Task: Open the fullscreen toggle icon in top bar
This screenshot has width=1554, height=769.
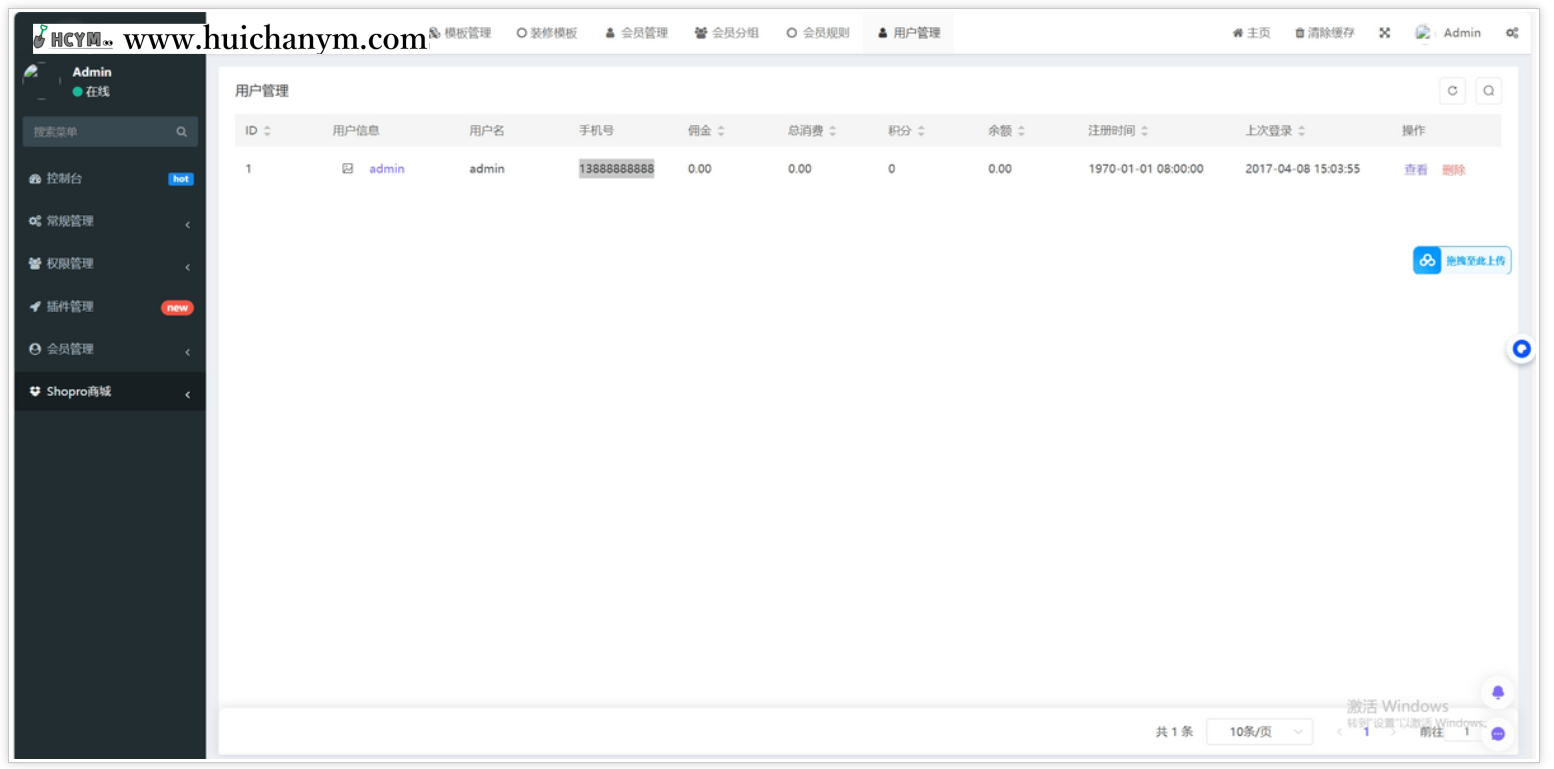Action: (x=1384, y=32)
